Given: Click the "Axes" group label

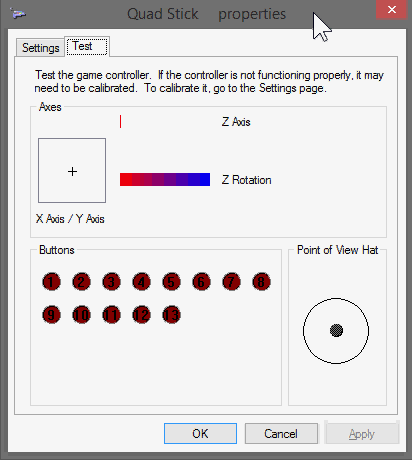Looking at the screenshot, I should 50,107.
